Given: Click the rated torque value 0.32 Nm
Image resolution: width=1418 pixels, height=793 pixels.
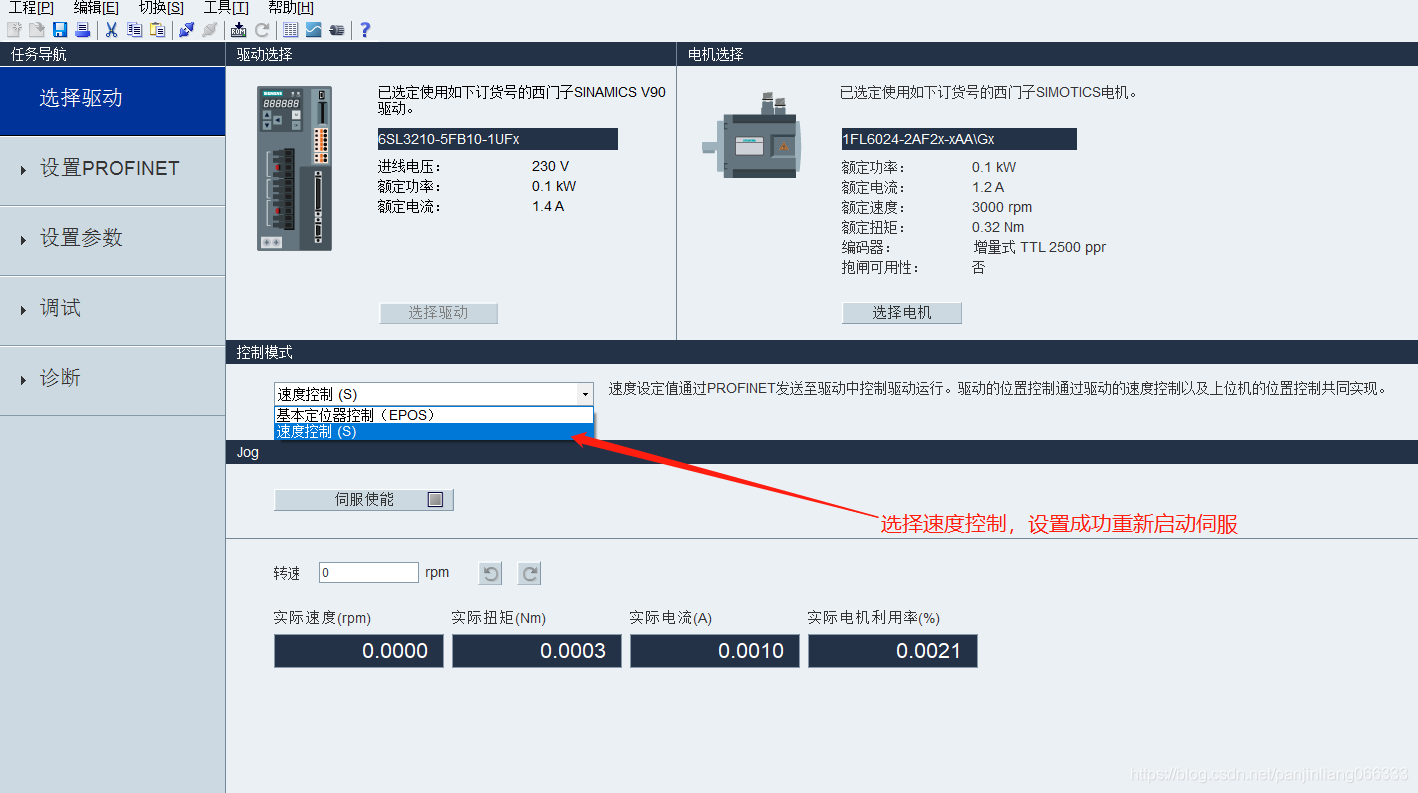Looking at the screenshot, I should point(998,227).
